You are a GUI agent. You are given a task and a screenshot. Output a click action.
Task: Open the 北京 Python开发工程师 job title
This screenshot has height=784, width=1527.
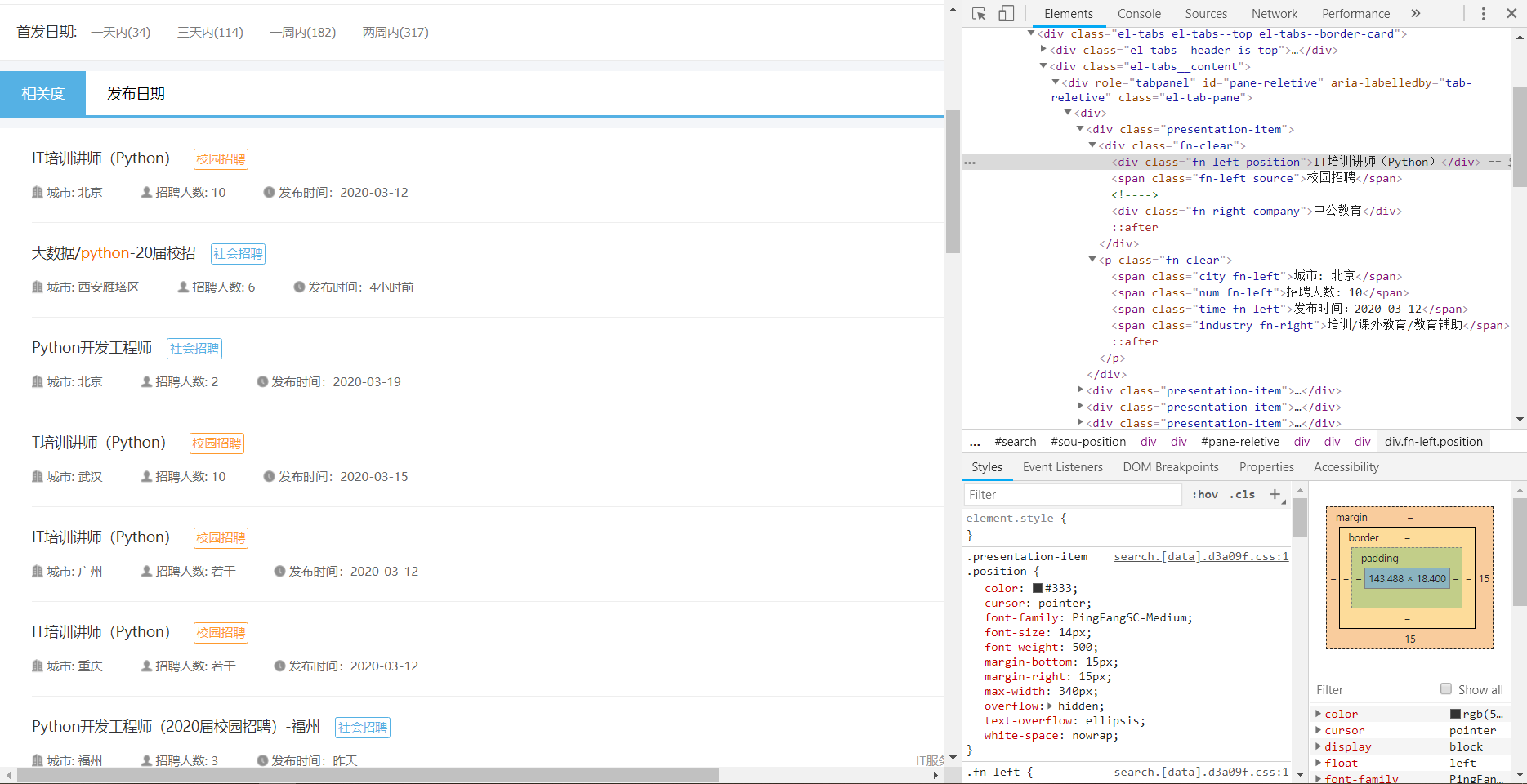(92, 348)
